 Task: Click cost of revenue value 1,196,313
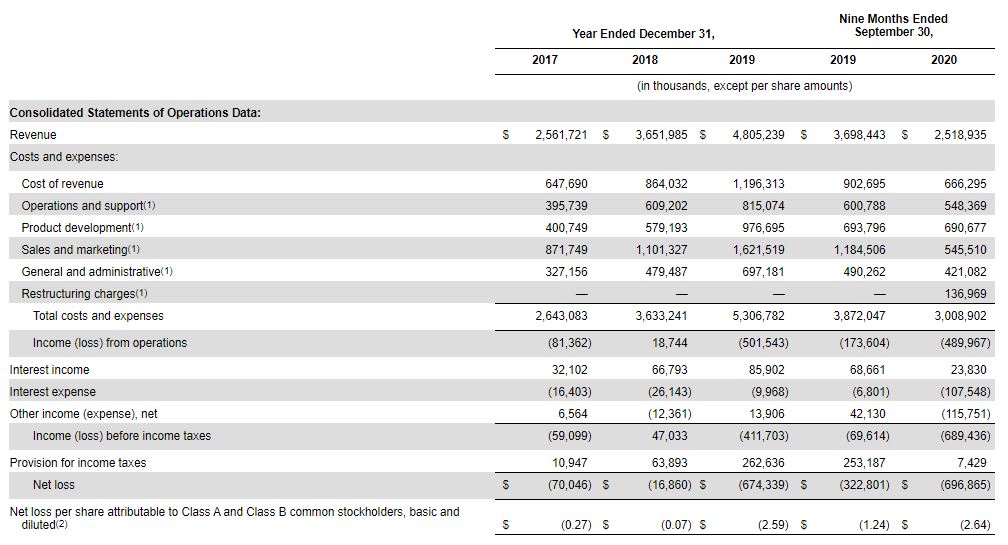[x=759, y=184]
